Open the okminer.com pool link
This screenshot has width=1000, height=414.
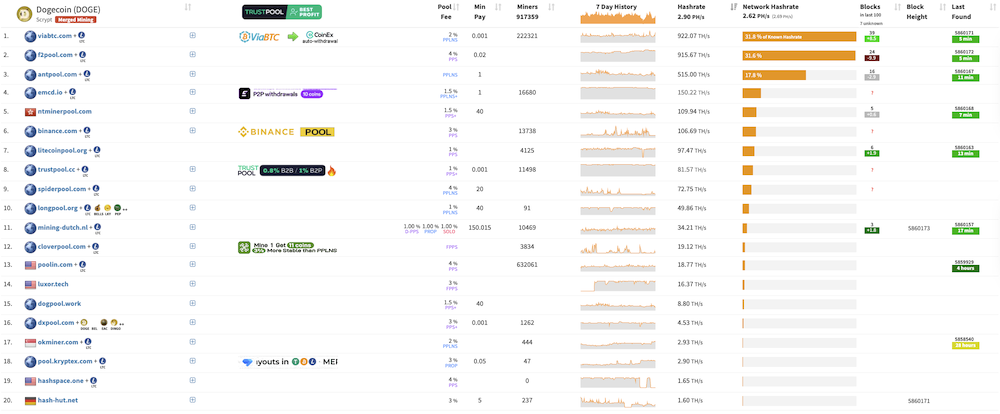58,342
